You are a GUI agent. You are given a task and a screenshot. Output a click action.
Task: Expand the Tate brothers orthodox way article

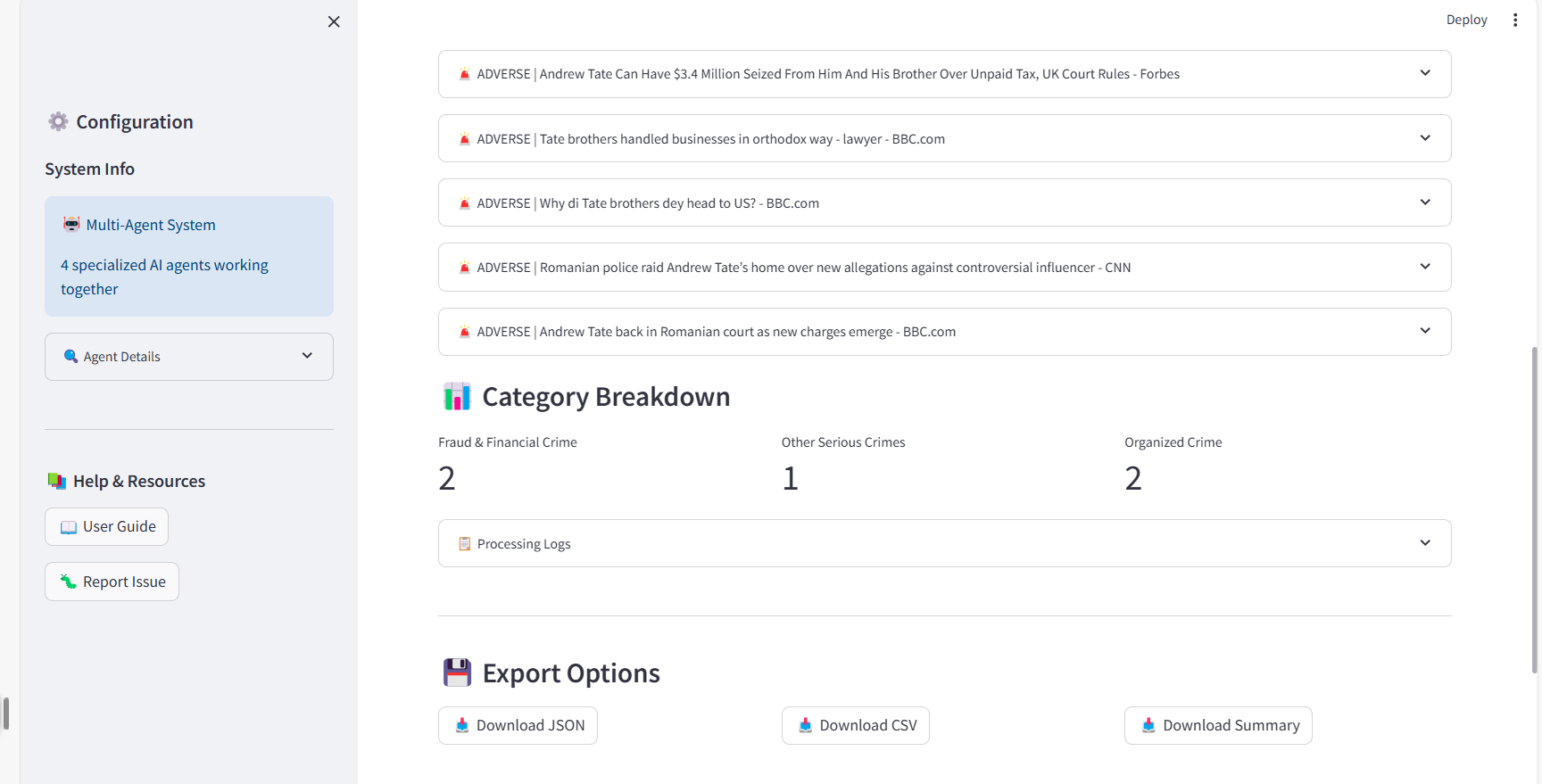(944, 139)
